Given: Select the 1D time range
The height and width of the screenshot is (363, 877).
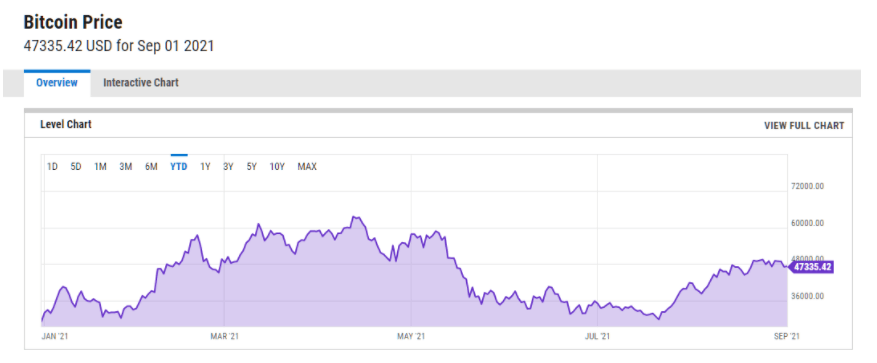Looking at the screenshot, I should pyautogui.click(x=53, y=167).
